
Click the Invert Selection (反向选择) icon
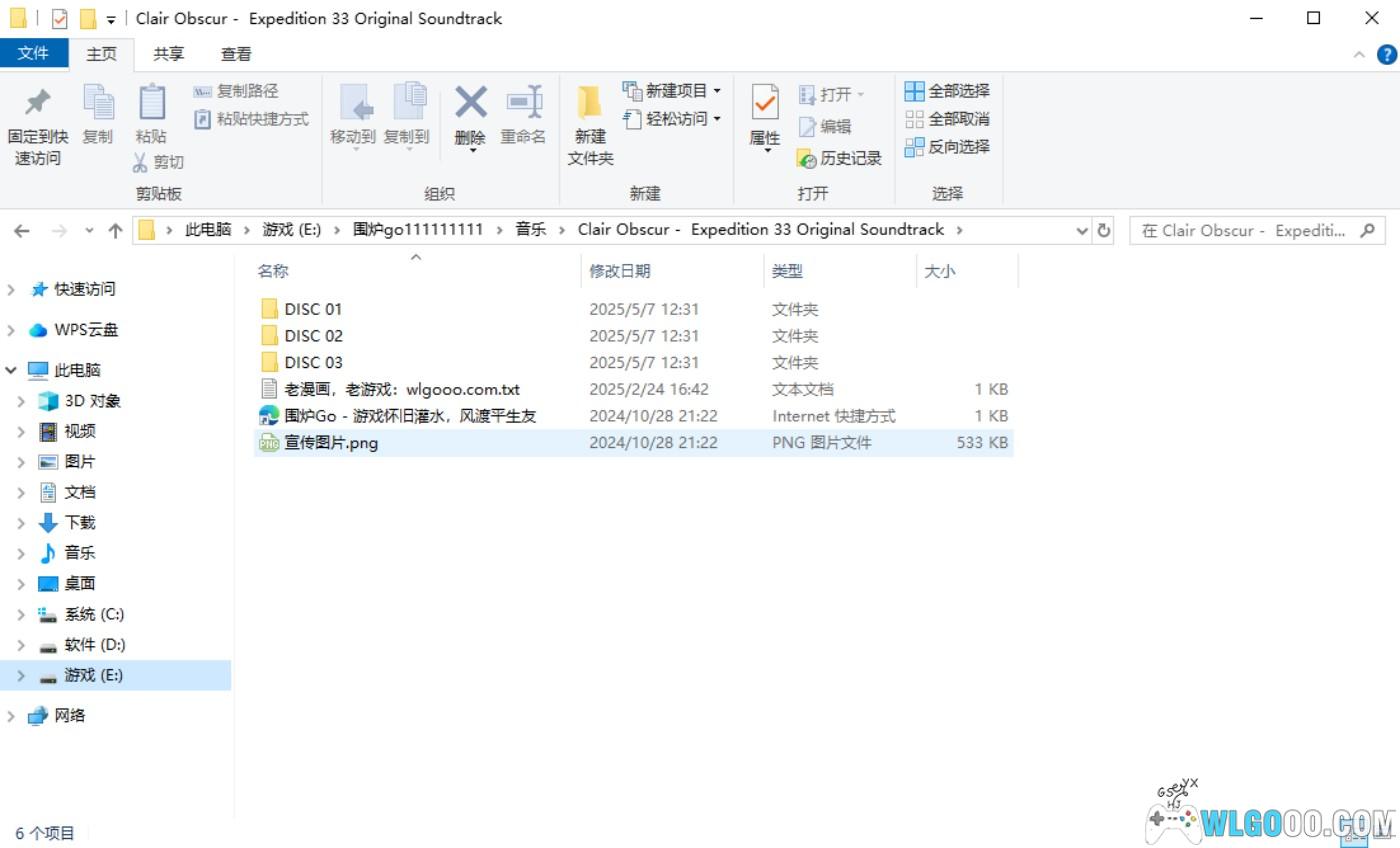pyautogui.click(x=914, y=147)
